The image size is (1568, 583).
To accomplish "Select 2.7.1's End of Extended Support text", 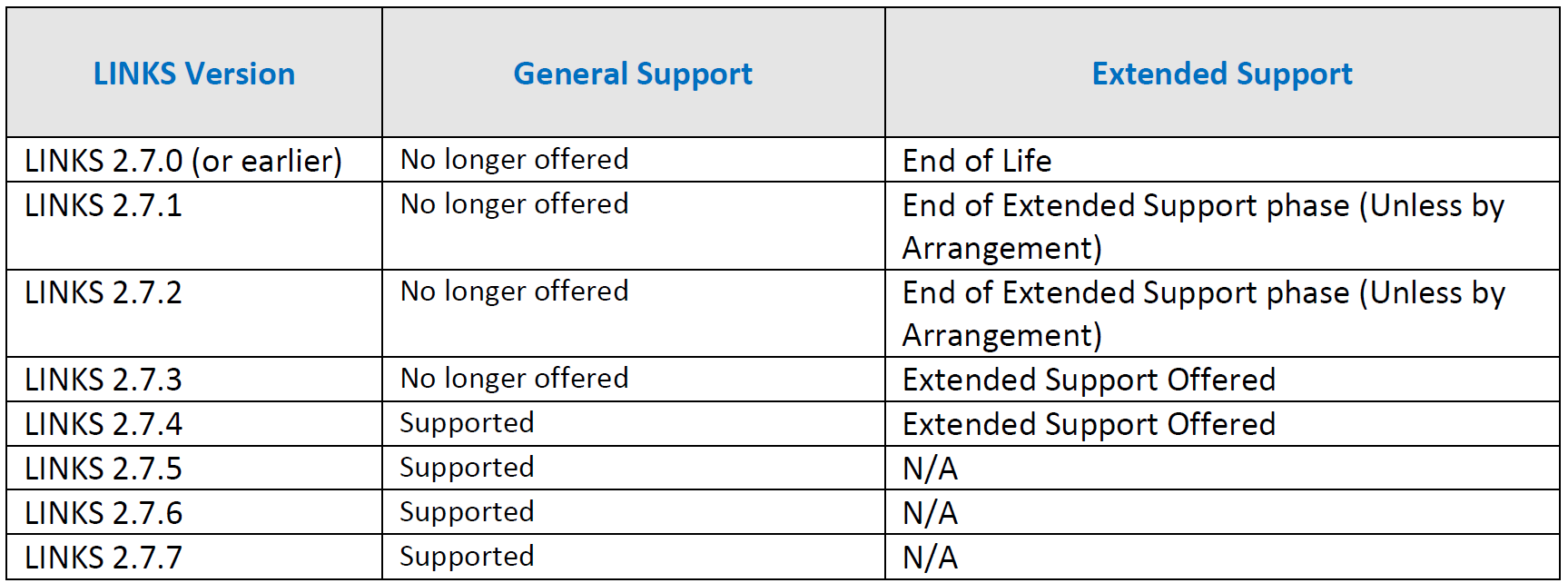I will 1204,226.
